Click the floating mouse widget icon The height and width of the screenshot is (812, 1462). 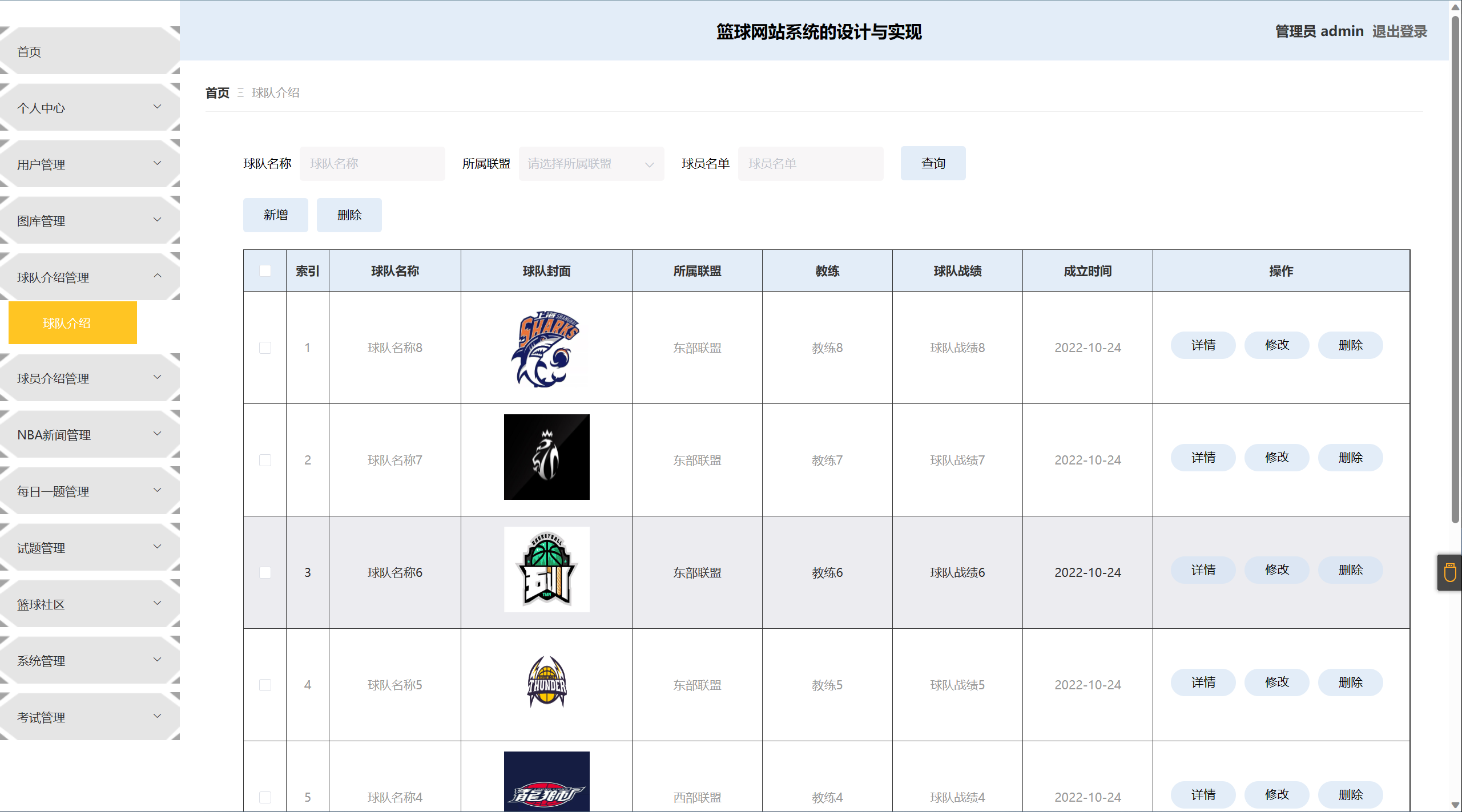point(1449,572)
